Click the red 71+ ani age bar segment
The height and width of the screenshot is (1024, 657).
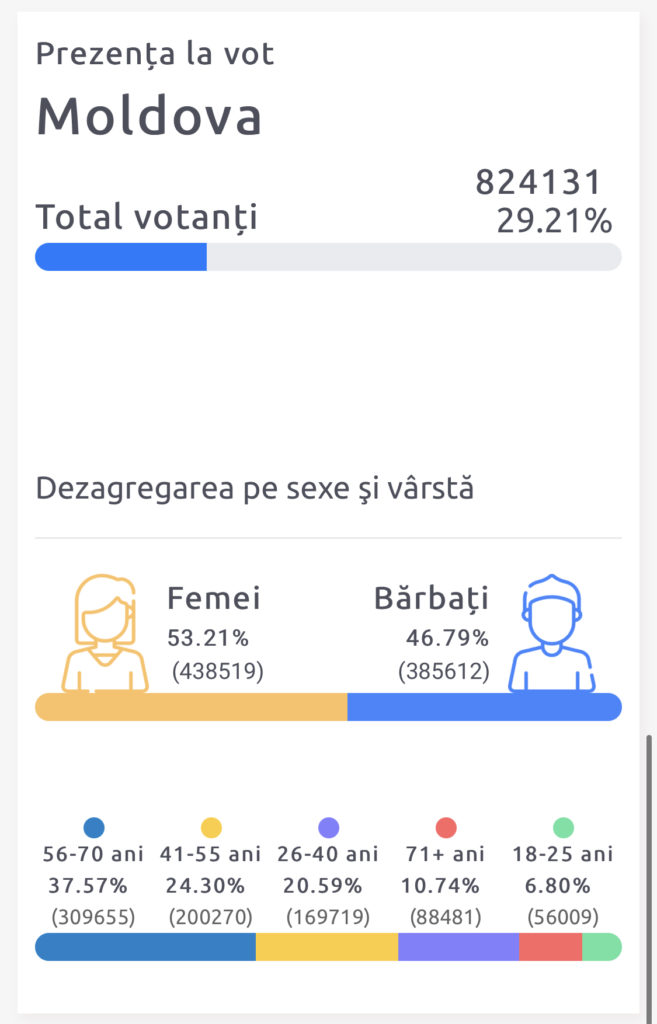tap(550, 947)
